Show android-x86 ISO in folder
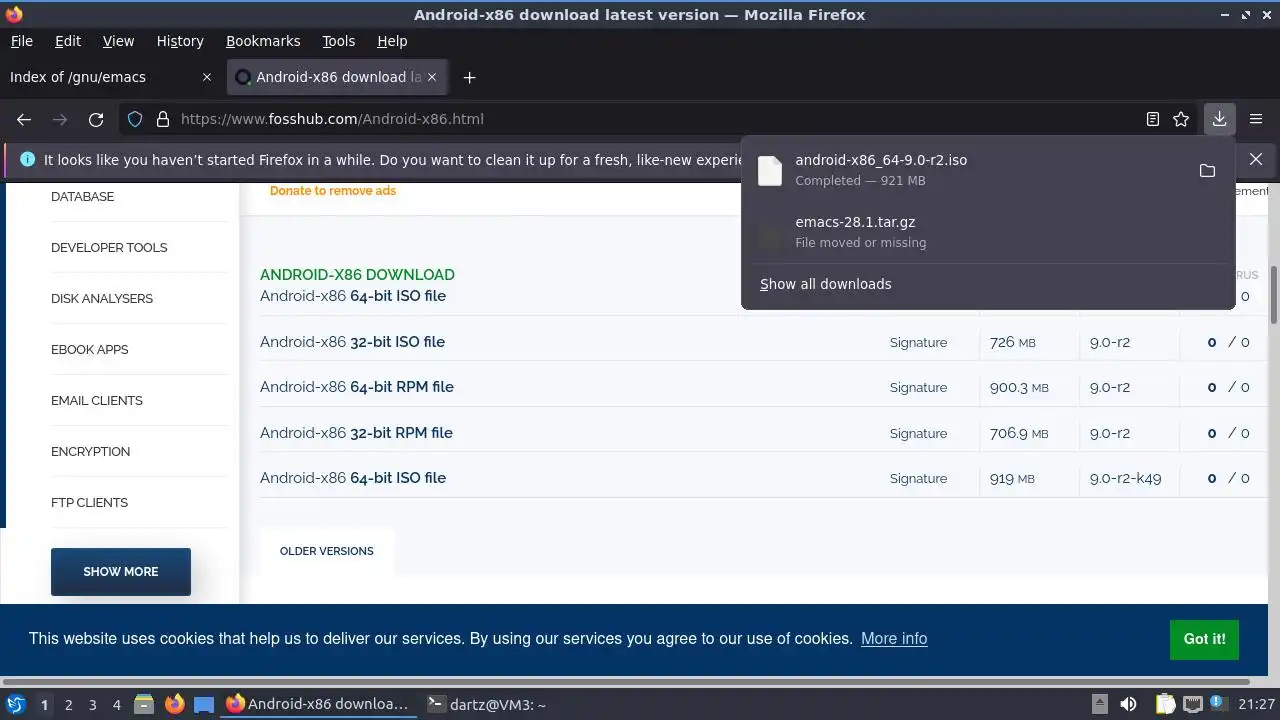The width and height of the screenshot is (1280, 720). click(x=1207, y=171)
